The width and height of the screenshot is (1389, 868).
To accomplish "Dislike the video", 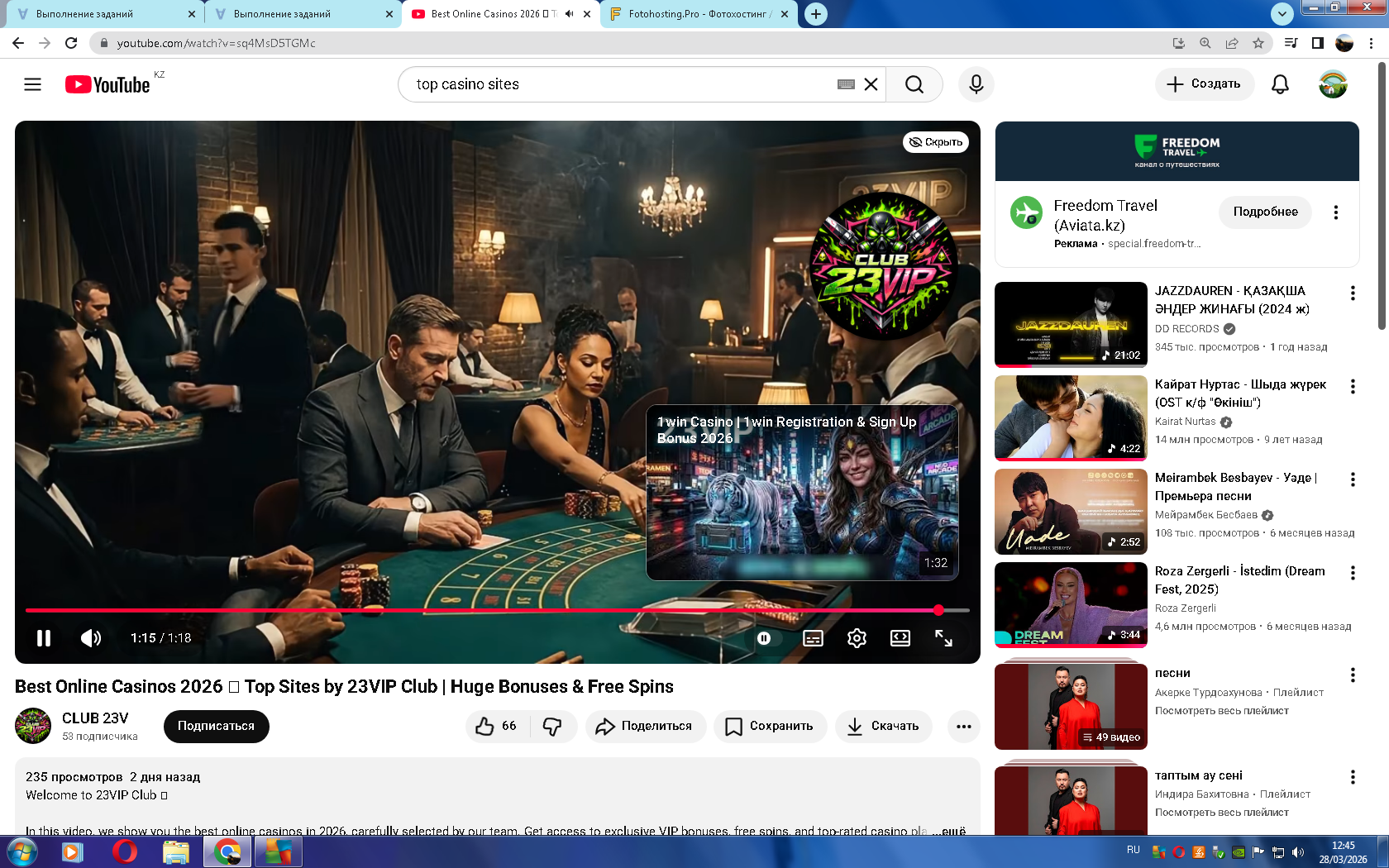I will coord(552,726).
